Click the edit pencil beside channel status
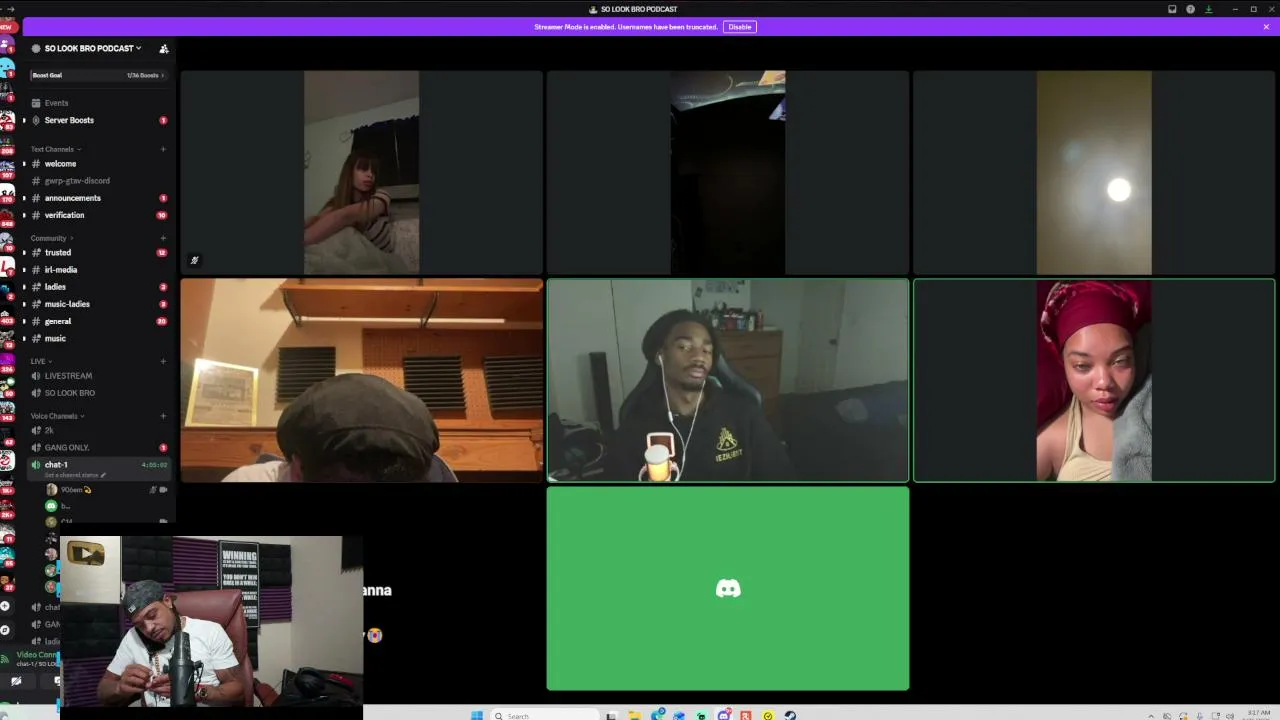This screenshot has width=1280, height=720. pos(103,475)
